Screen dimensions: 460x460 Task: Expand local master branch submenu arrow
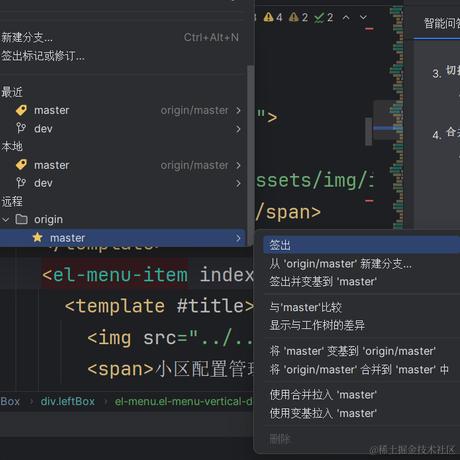[x=238, y=165]
